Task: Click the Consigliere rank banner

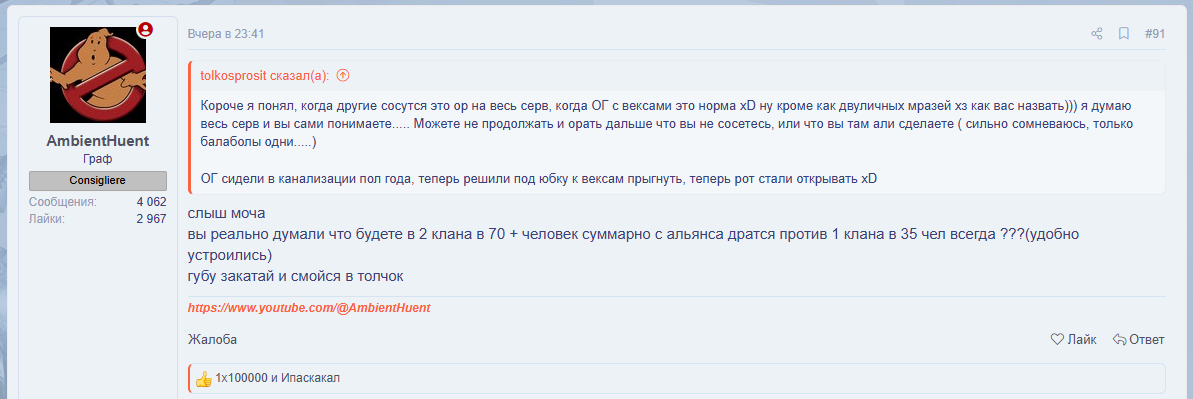Action: [97, 180]
